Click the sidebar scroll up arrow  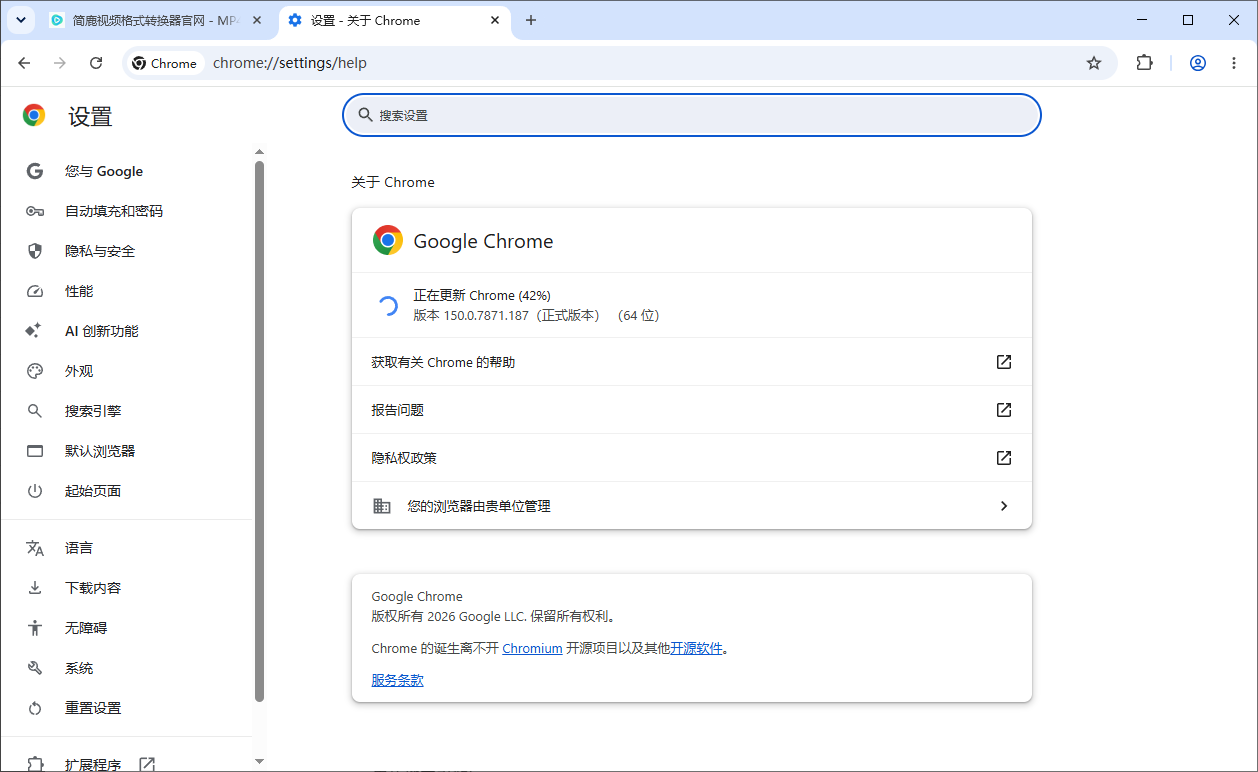(260, 152)
